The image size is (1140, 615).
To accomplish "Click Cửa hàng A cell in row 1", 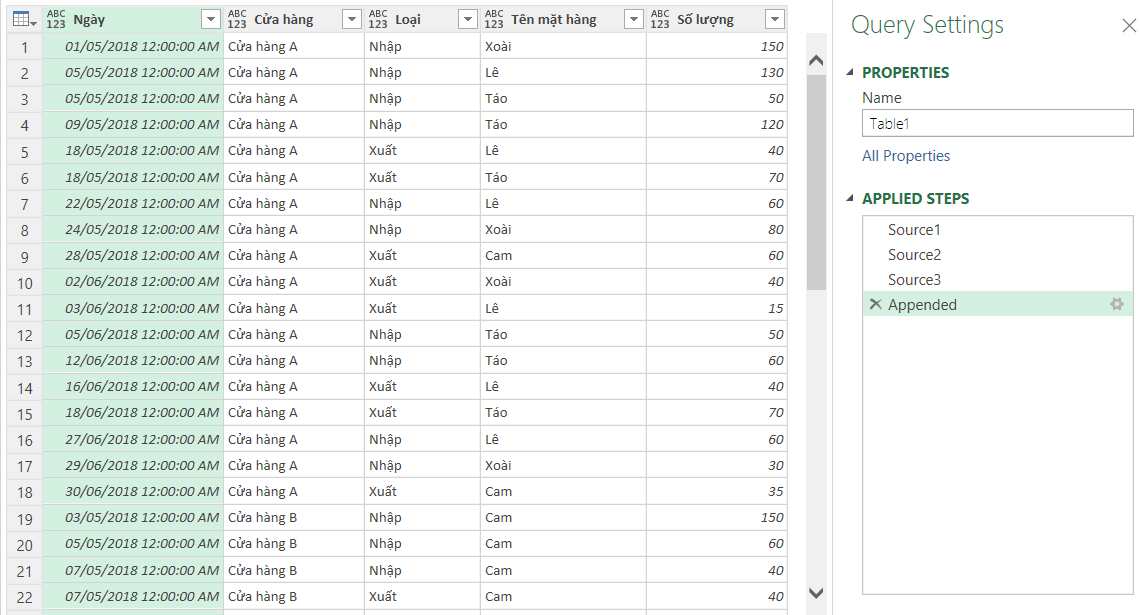I will click(x=294, y=47).
